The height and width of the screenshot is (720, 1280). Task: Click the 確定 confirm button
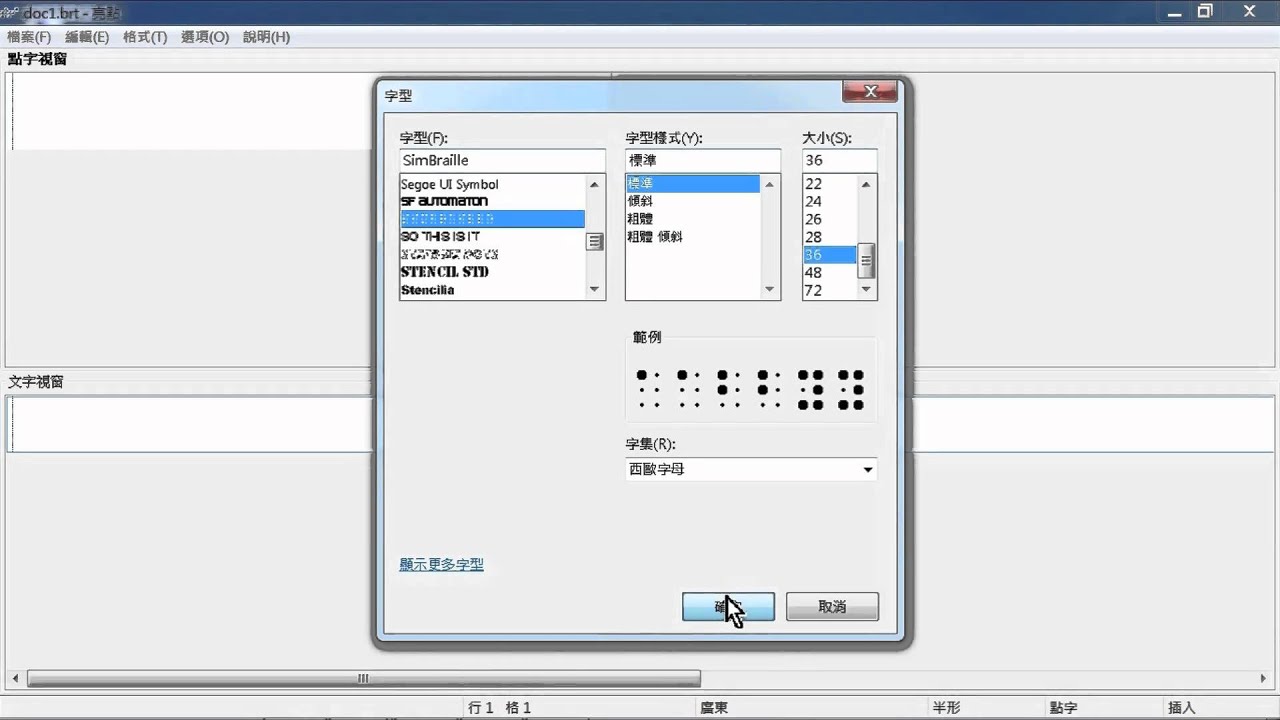(x=728, y=607)
